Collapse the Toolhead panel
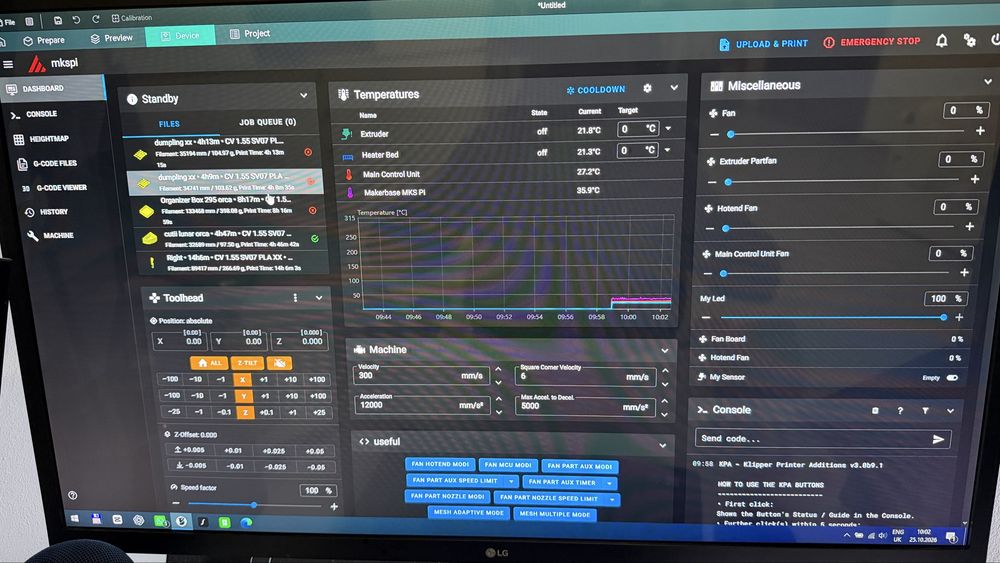 click(x=318, y=298)
